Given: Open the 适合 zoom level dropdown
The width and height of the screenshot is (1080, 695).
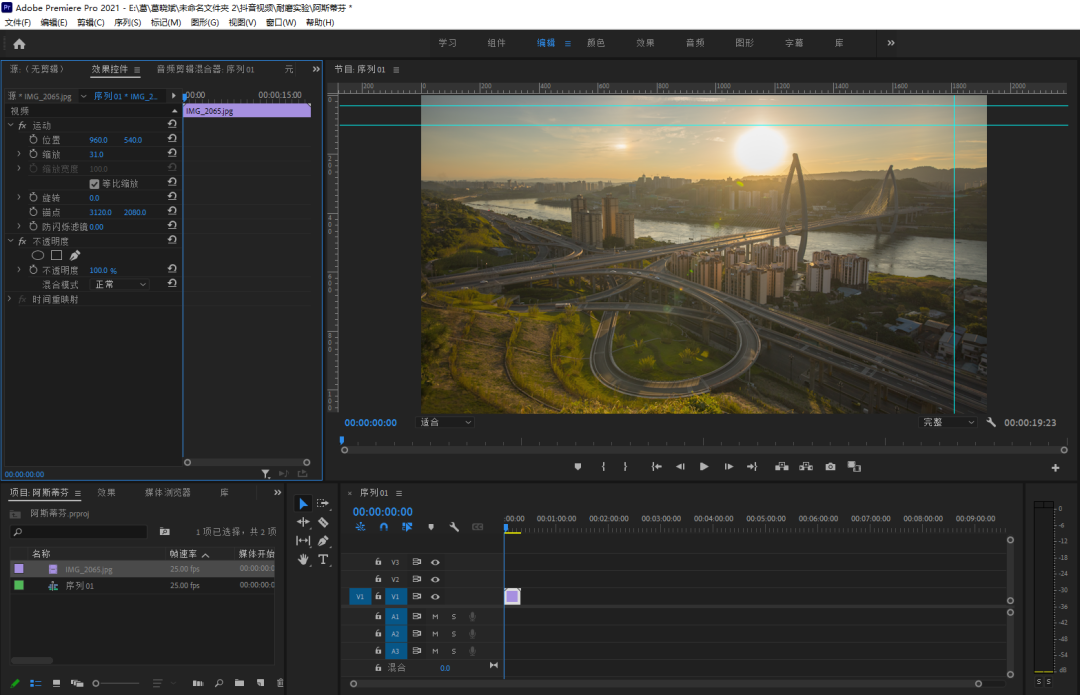Looking at the screenshot, I should point(445,422).
